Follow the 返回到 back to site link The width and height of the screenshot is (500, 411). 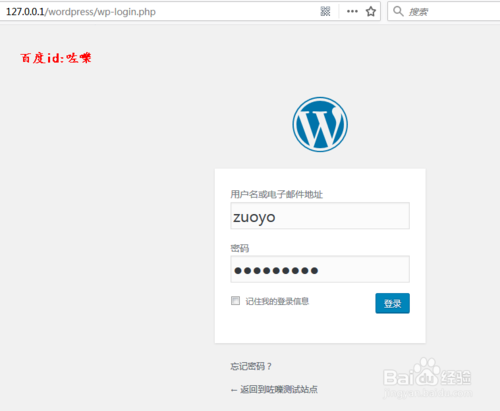tap(274, 389)
